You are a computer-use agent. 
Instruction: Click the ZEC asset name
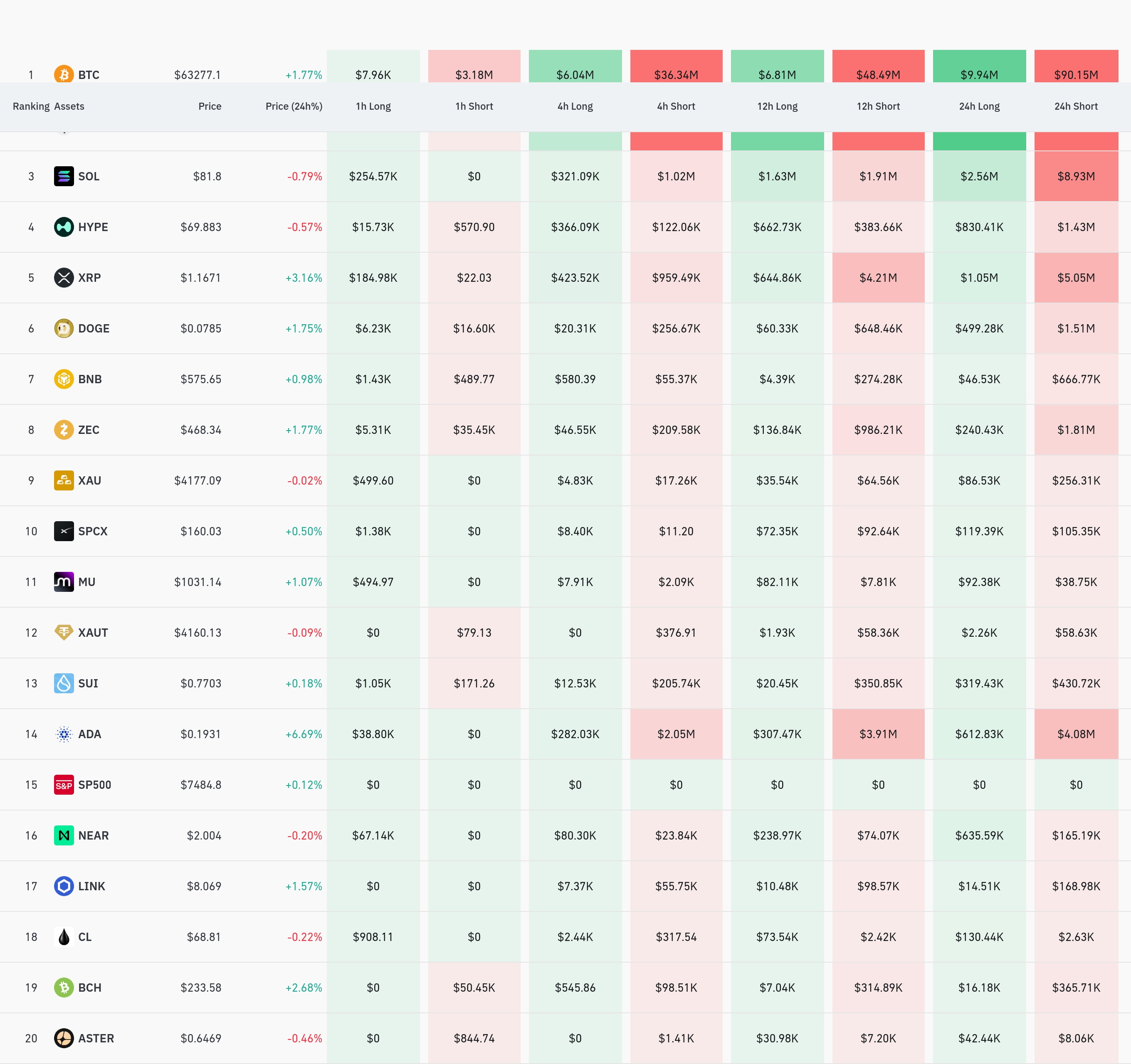(89, 430)
